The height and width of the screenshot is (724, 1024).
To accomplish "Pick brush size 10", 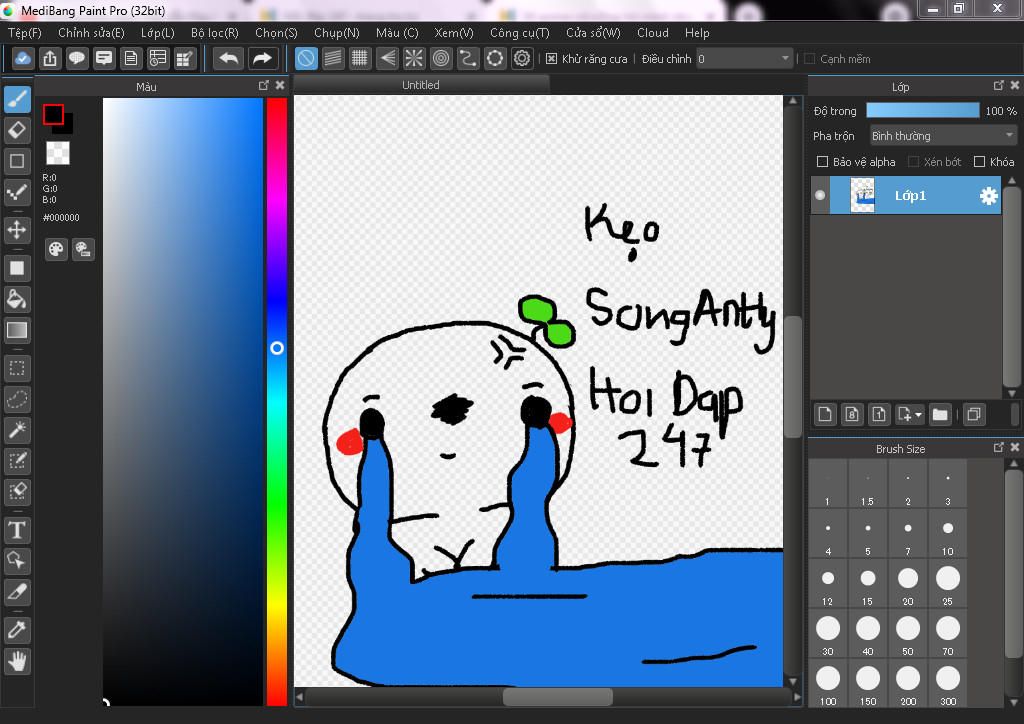I will click(x=948, y=535).
